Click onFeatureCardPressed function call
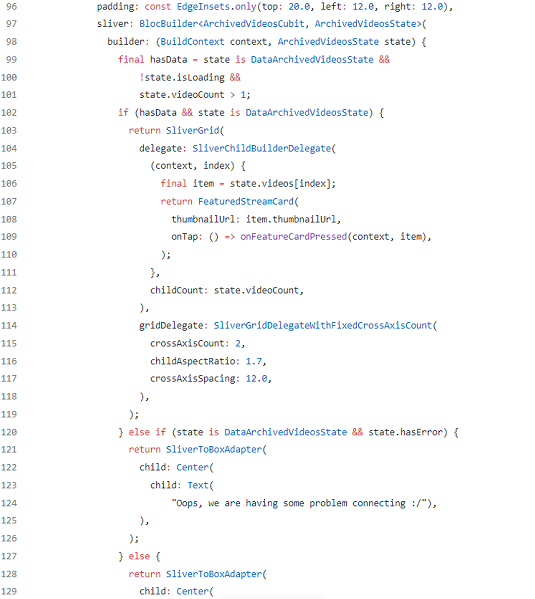 [x=293, y=237]
